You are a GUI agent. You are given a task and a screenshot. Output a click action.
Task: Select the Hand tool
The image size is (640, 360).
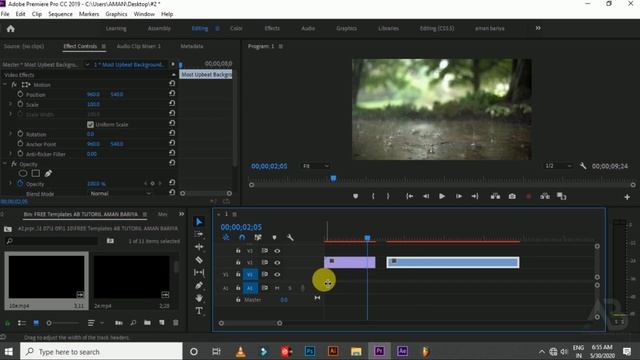tap(199, 298)
